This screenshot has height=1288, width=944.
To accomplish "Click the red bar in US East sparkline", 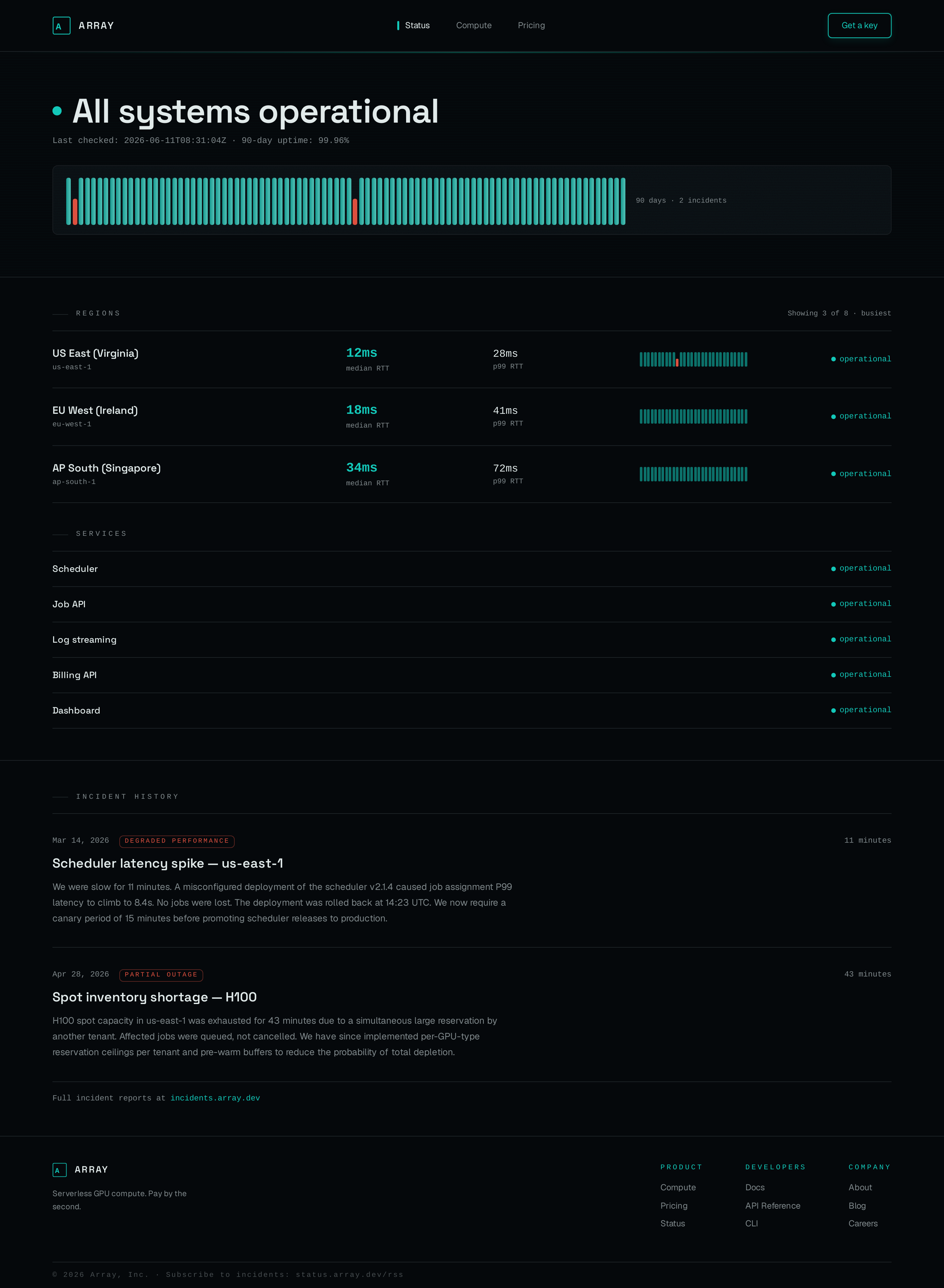I will (677, 362).
